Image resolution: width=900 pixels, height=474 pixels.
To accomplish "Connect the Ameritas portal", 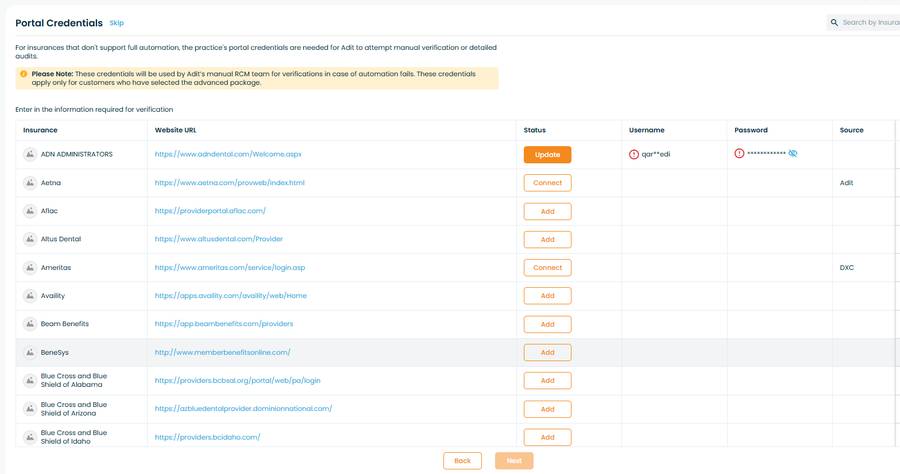I will coord(547,267).
